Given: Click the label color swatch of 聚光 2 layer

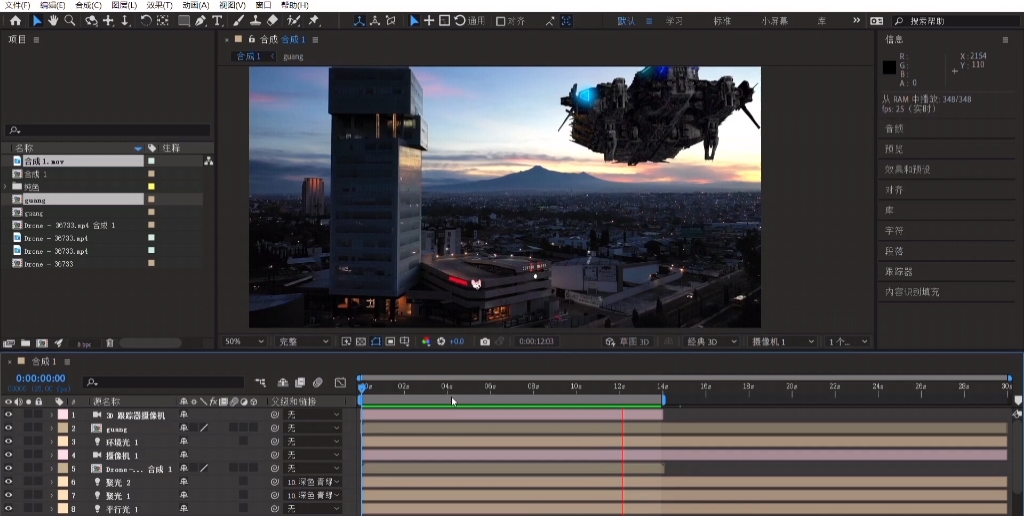Looking at the screenshot, I should (62, 482).
